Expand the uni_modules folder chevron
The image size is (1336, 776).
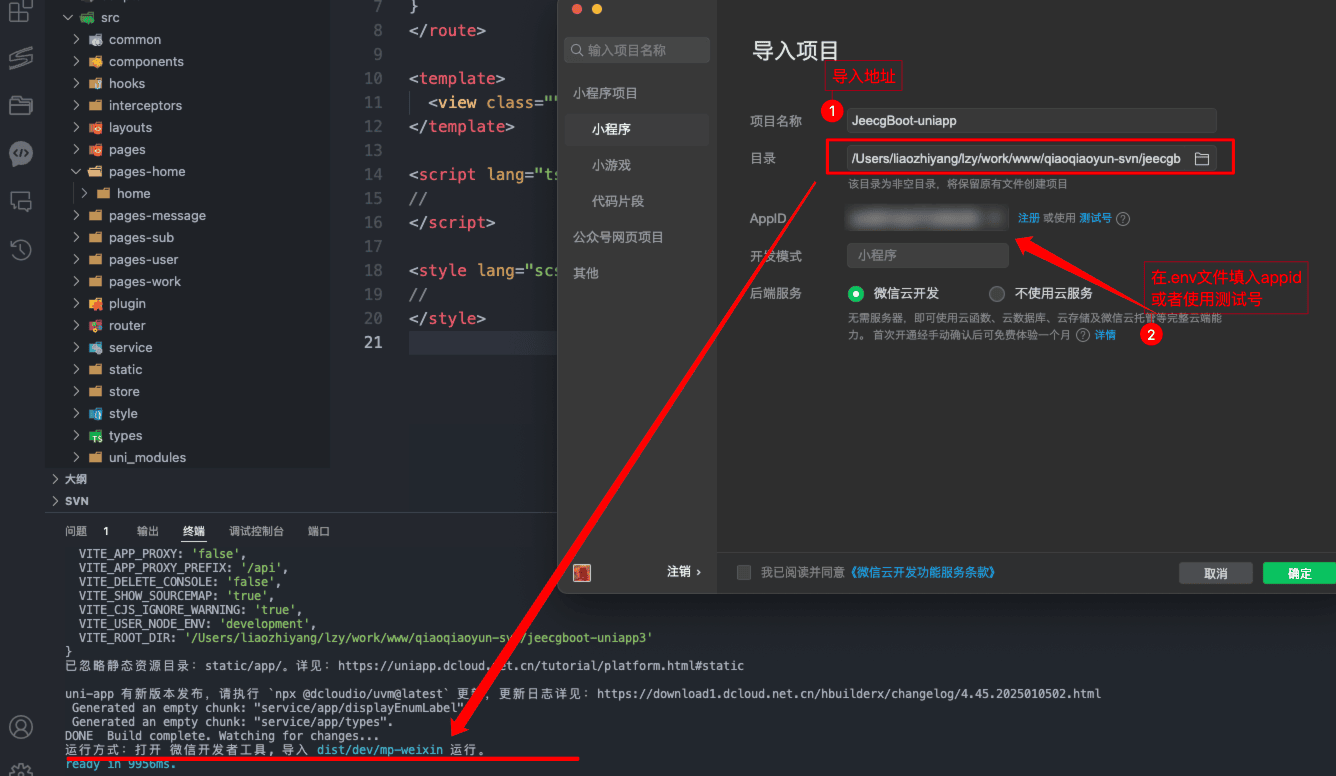tap(77, 458)
